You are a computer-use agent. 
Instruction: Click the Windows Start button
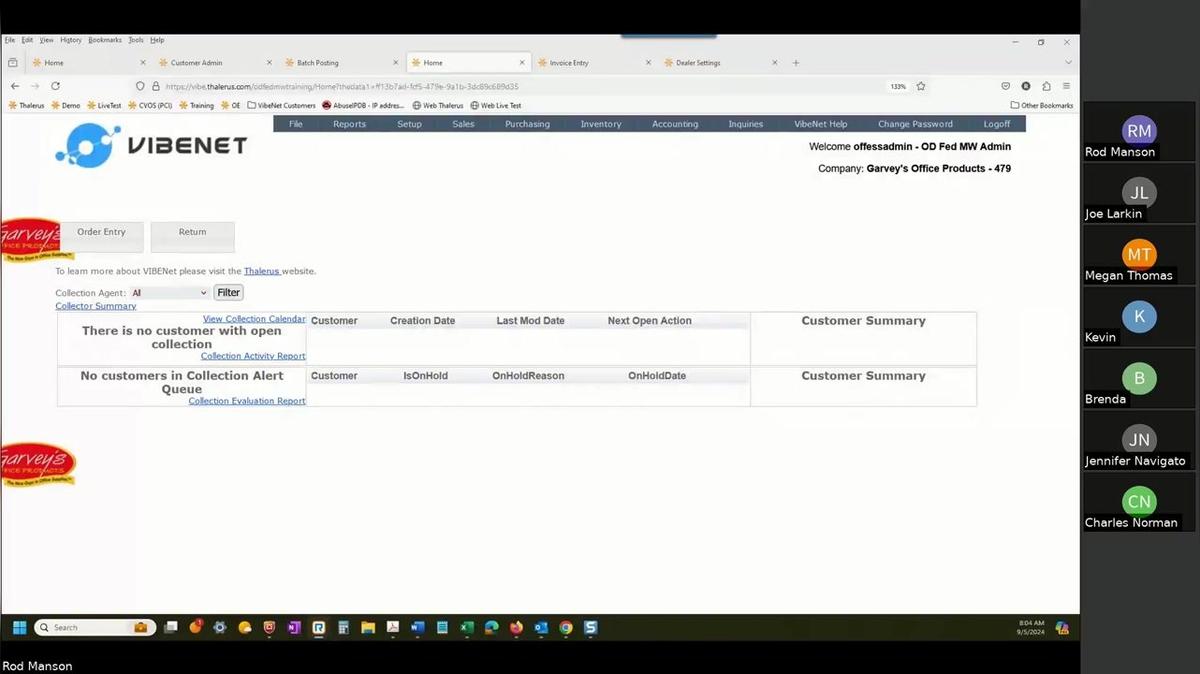coord(19,628)
